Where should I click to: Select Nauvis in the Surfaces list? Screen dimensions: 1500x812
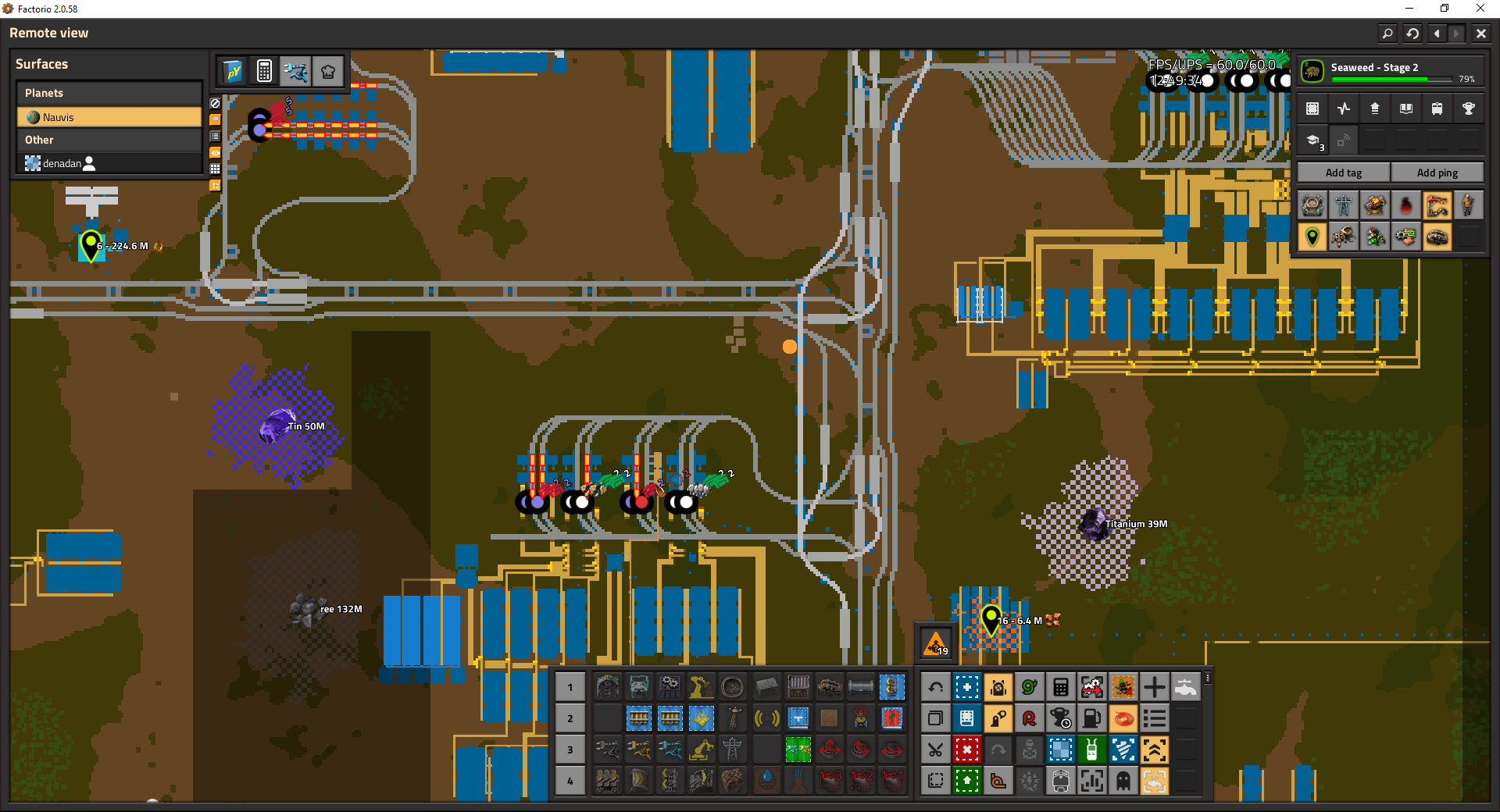click(x=109, y=117)
